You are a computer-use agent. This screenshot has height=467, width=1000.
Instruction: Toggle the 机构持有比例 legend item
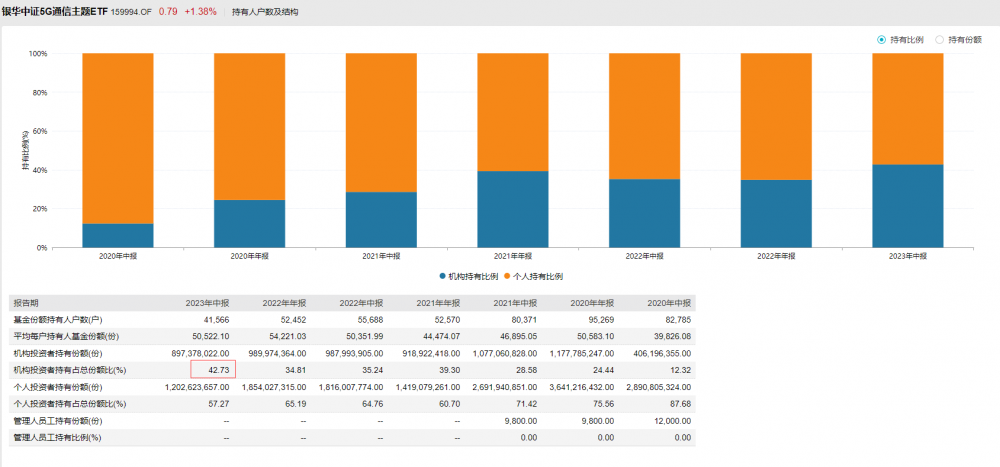[469, 276]
